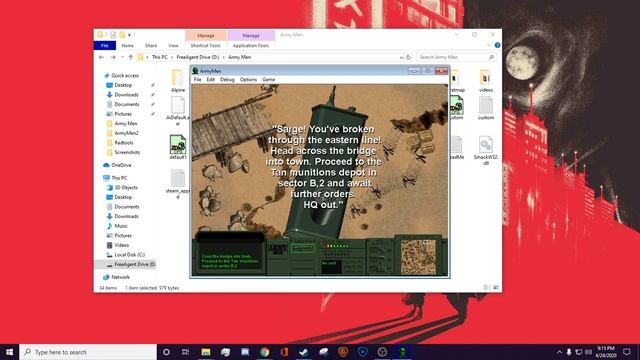Viewport: 640px width, 360px height.
Task: Open Videos under This PC
Action: click(122, 245)
